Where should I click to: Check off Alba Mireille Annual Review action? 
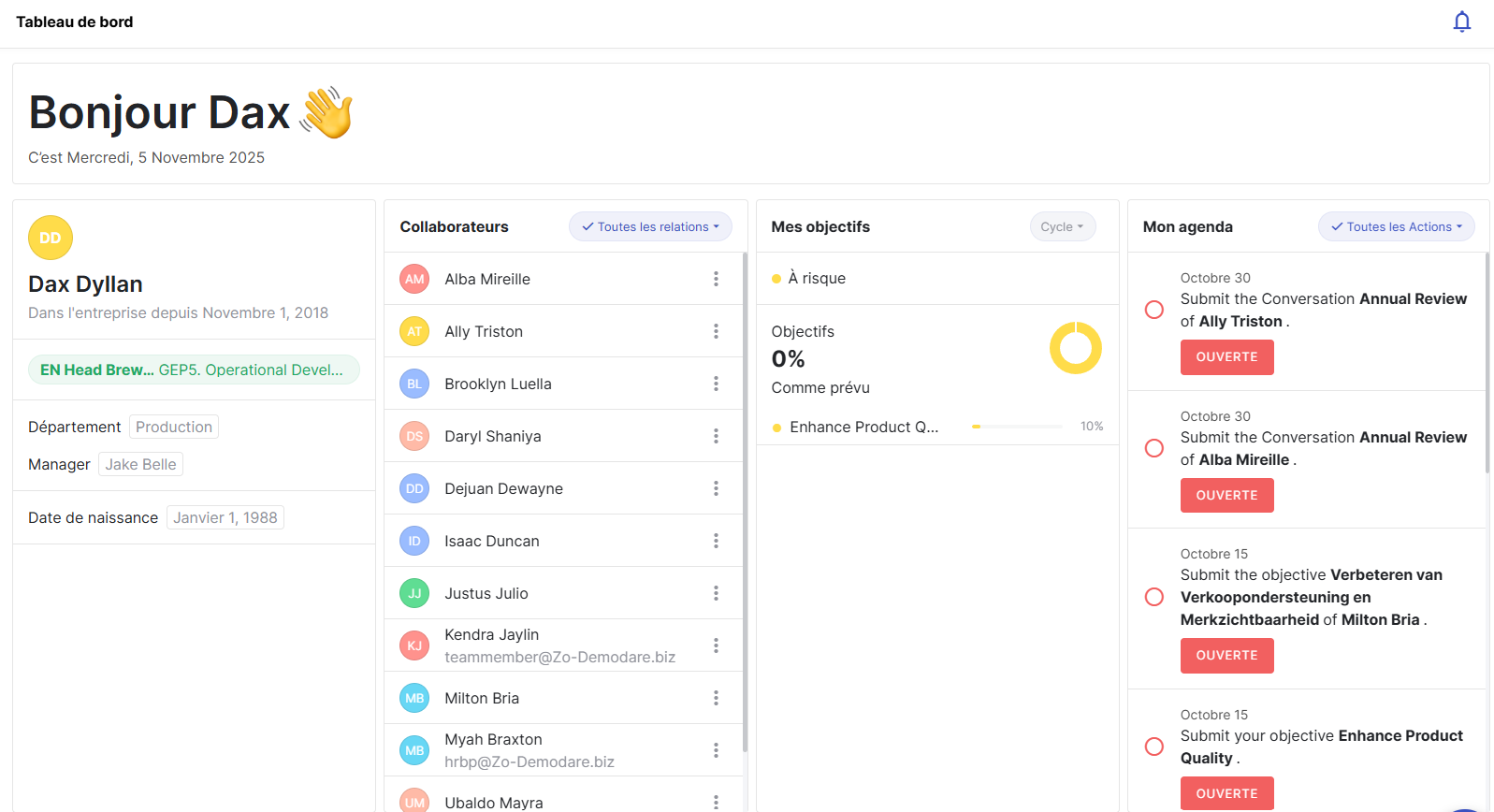tap(1154, 448)
